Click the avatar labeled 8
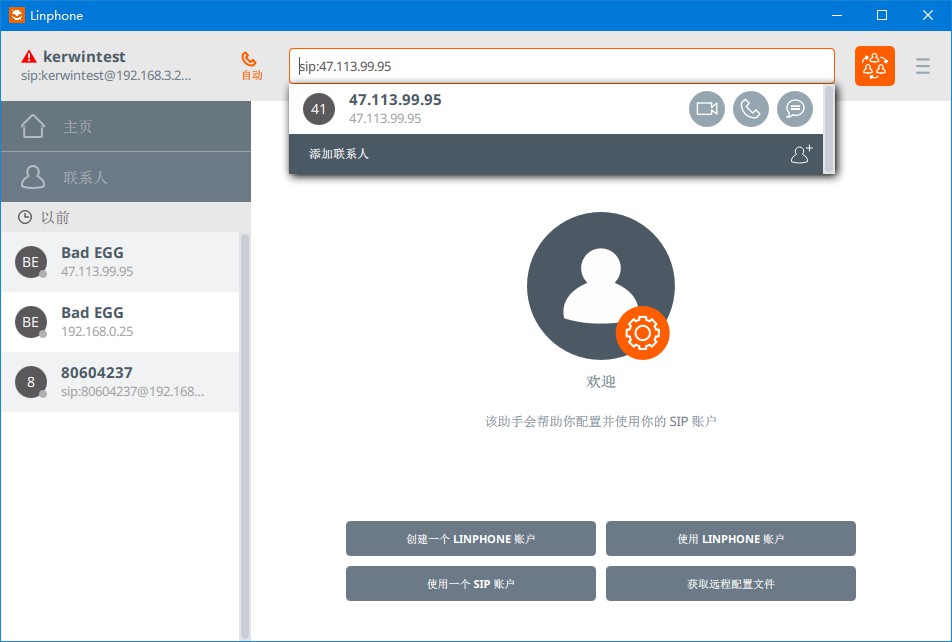The image size is (952, 642). click(31, 382)
